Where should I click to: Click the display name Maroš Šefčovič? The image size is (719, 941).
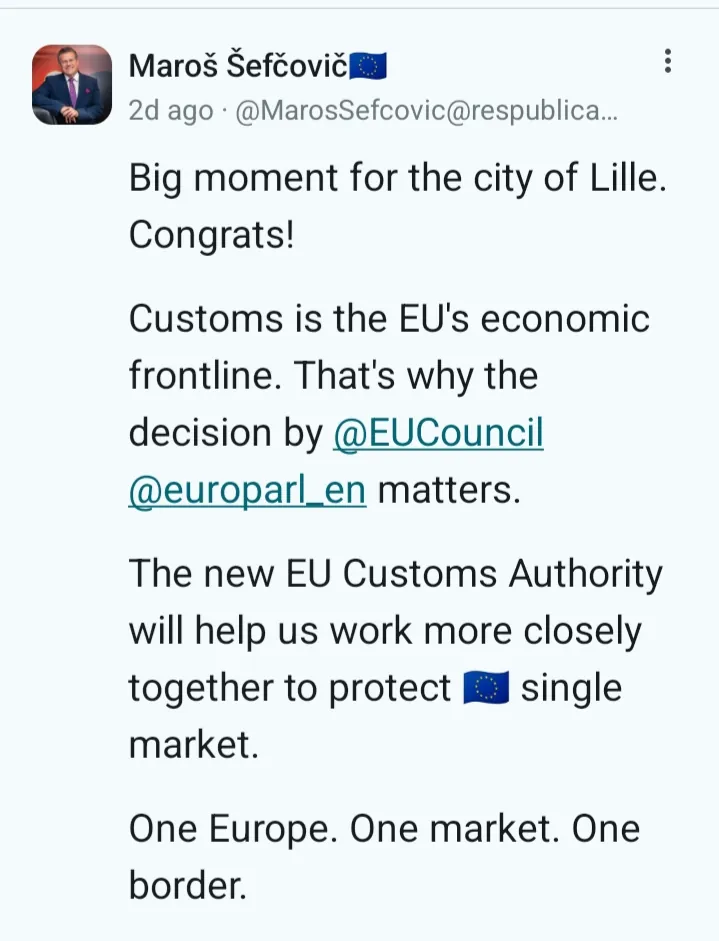point(238,67)
